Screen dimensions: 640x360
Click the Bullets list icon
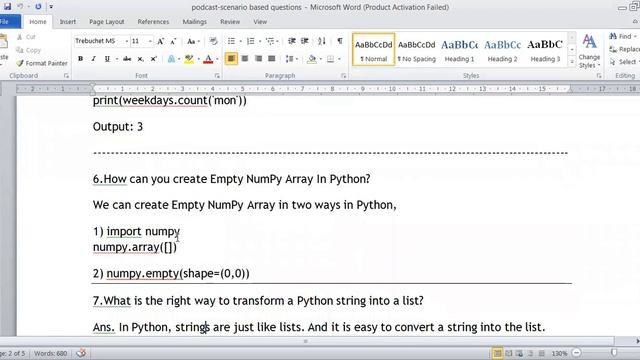231,41
